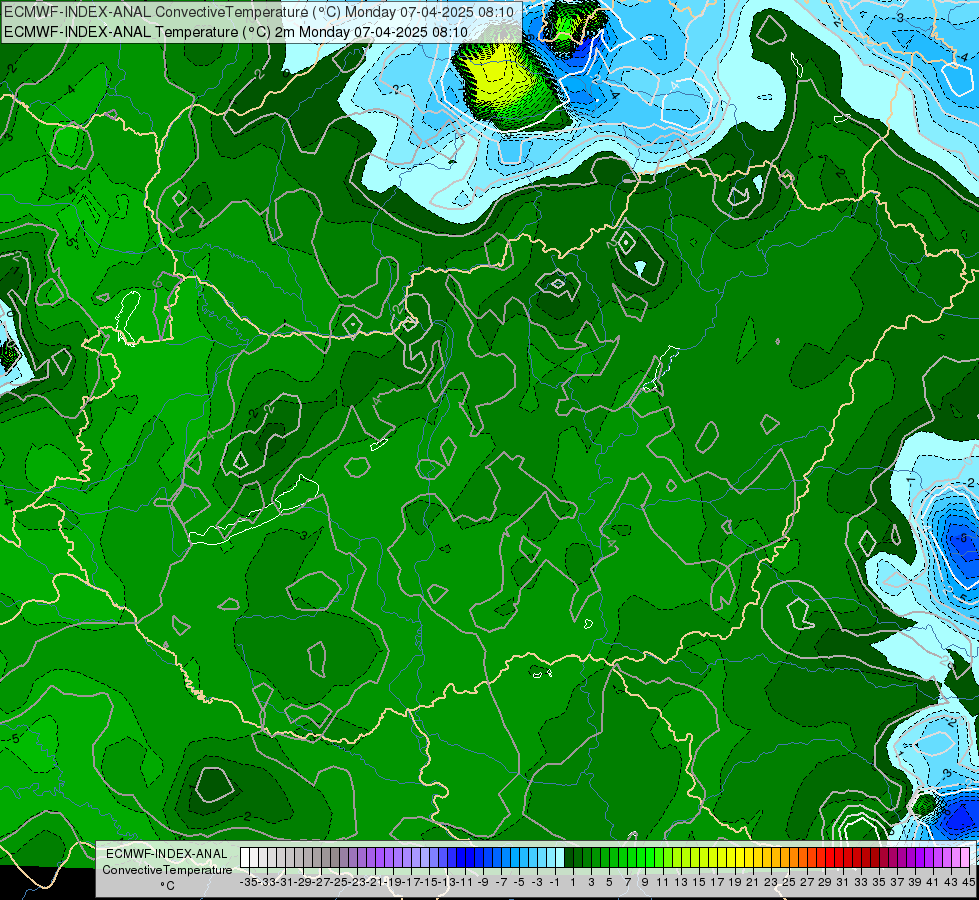Viewport: 979px width, 900px height.
Task: Click the legend value label -7
Action: point(501,882)
